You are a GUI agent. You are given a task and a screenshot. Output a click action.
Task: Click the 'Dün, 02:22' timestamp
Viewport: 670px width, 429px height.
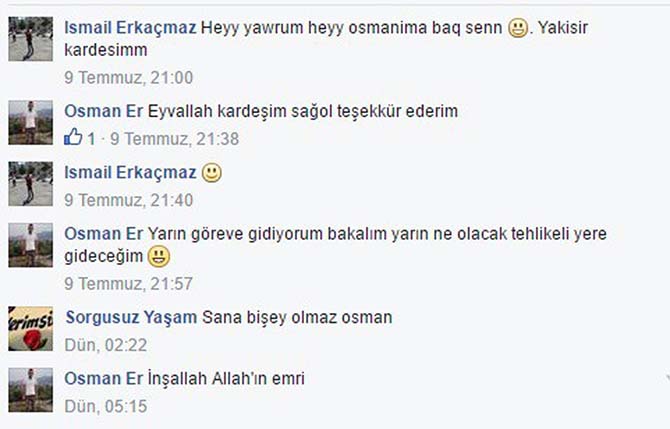(106, 345)
